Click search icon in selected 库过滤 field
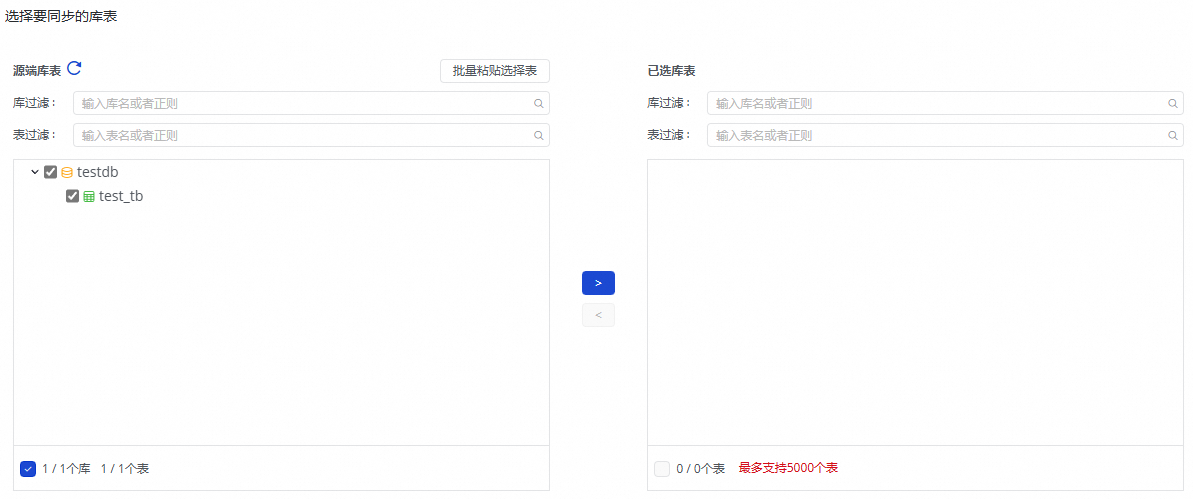The height and width of the screenshot is (499, 1193). [1172, 103]
